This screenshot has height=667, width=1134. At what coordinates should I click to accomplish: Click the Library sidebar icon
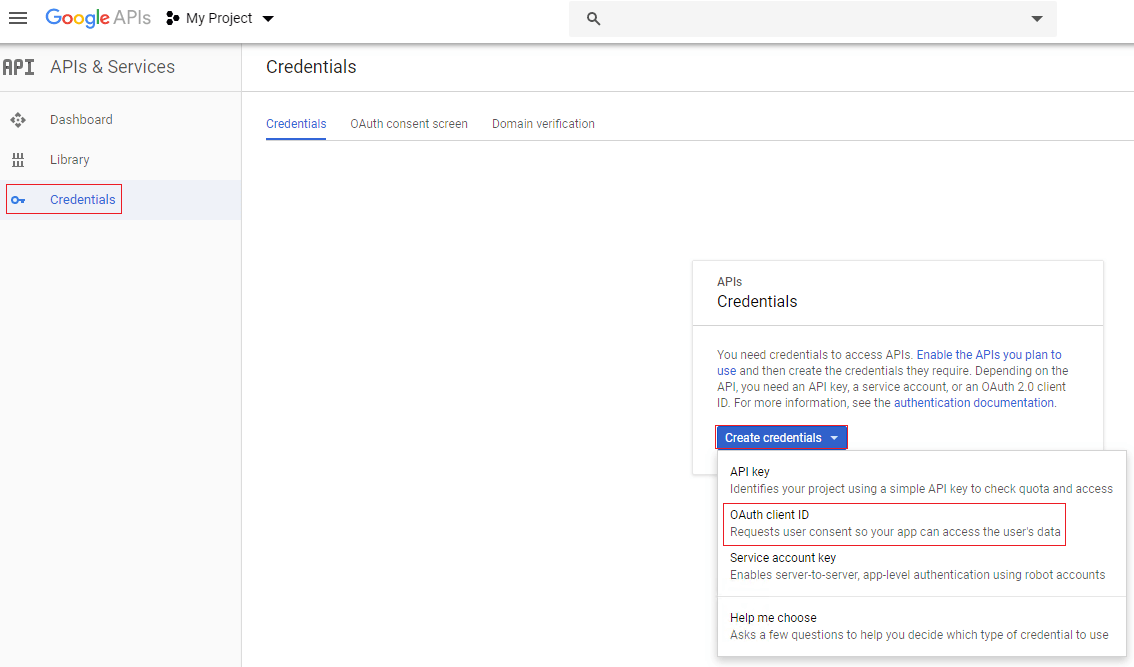point(18,160)
